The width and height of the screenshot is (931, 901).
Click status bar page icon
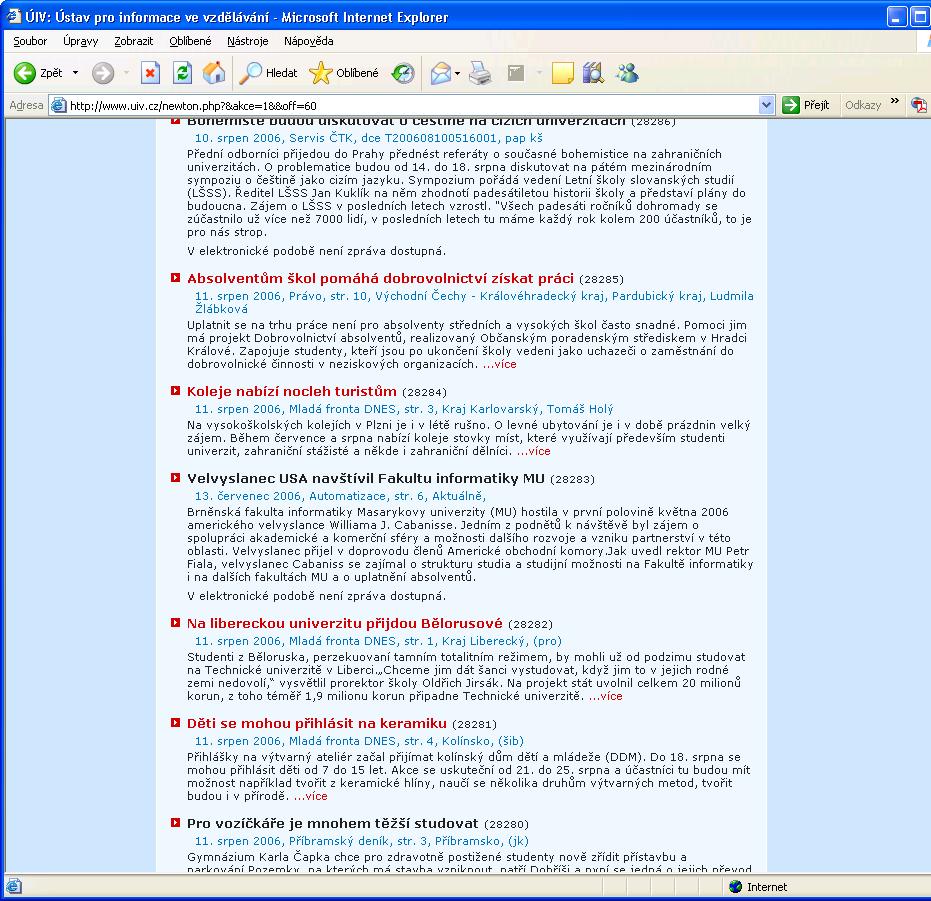tap(13, 886)
